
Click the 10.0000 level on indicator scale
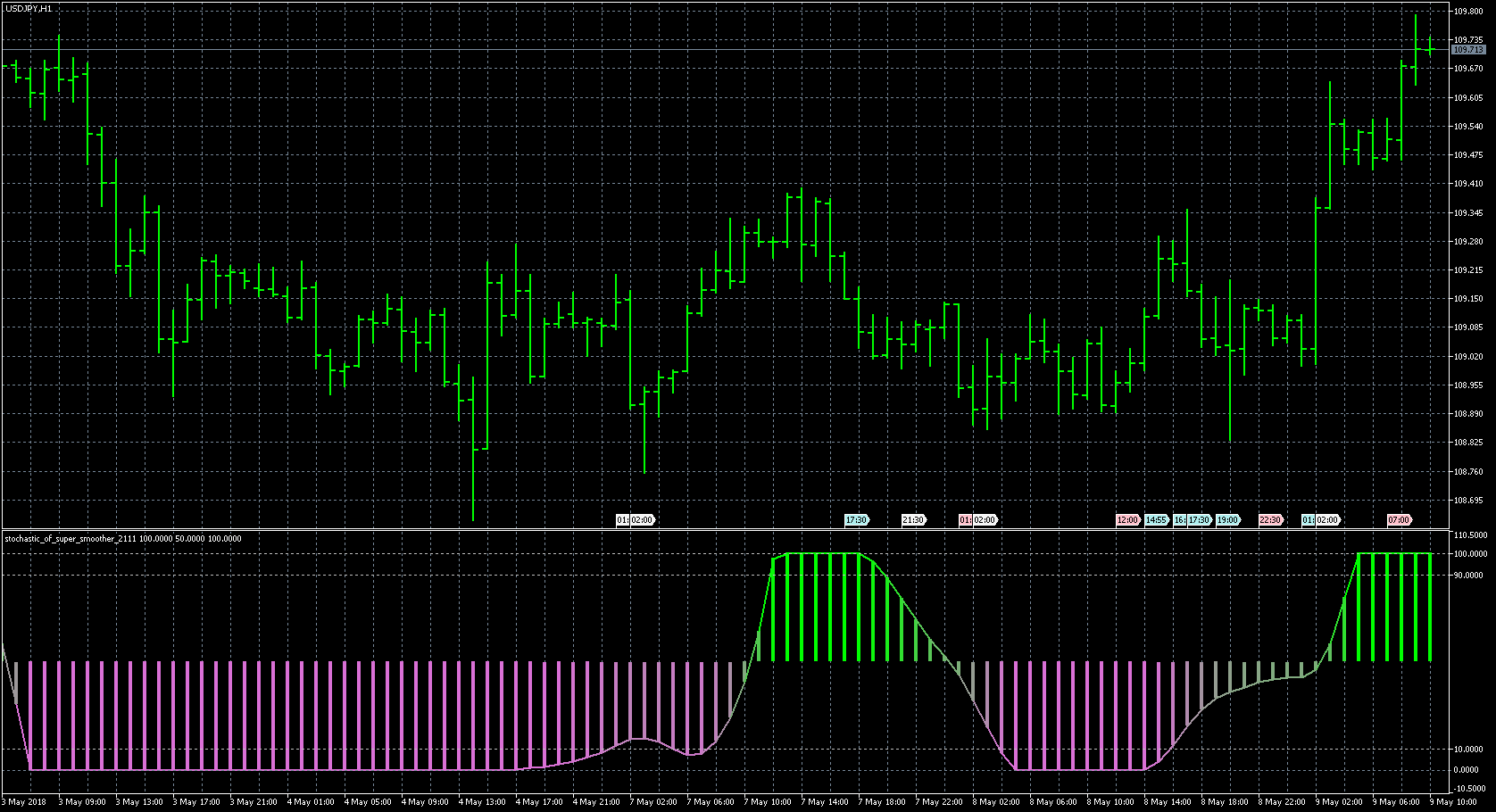[1470, 750]
